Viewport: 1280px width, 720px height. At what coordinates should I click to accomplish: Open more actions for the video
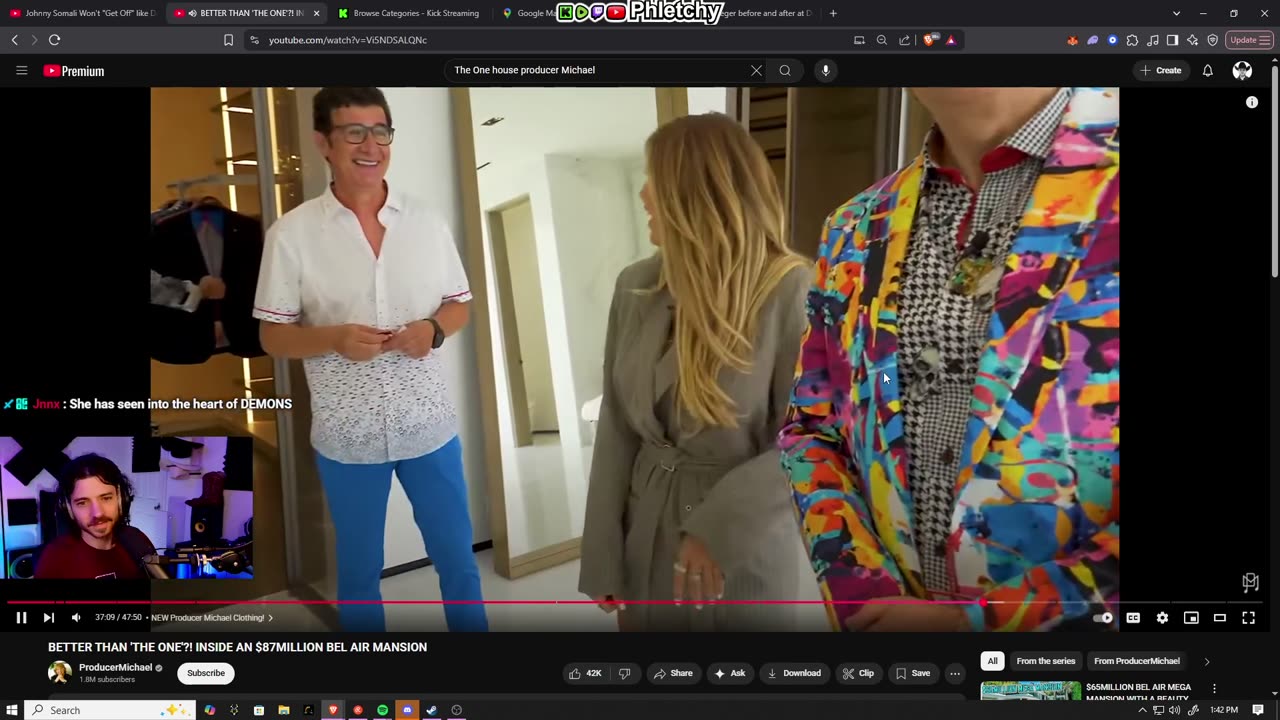(955, 673)
